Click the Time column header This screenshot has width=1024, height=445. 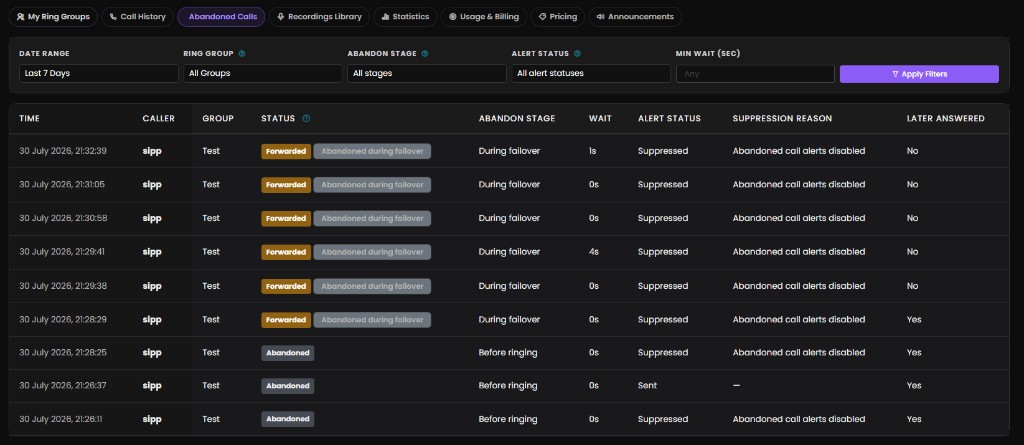click(29, 118)
